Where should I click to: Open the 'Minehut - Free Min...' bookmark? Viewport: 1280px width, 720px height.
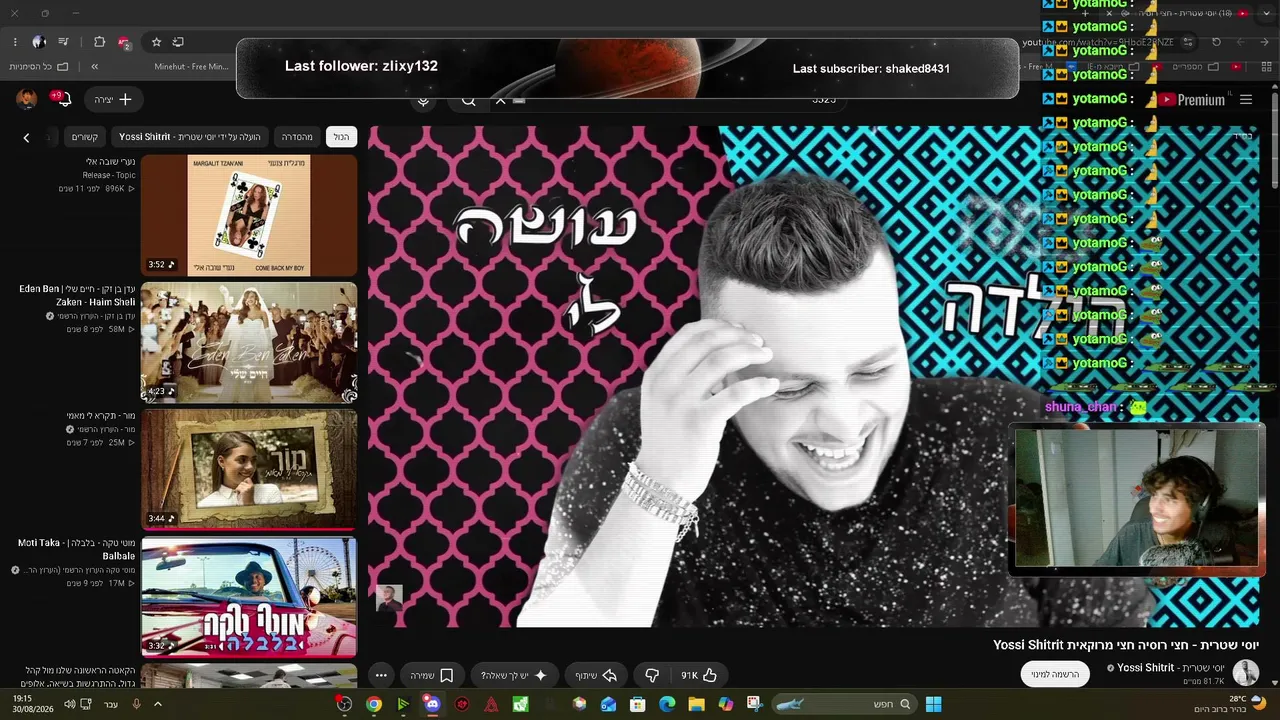191,67
